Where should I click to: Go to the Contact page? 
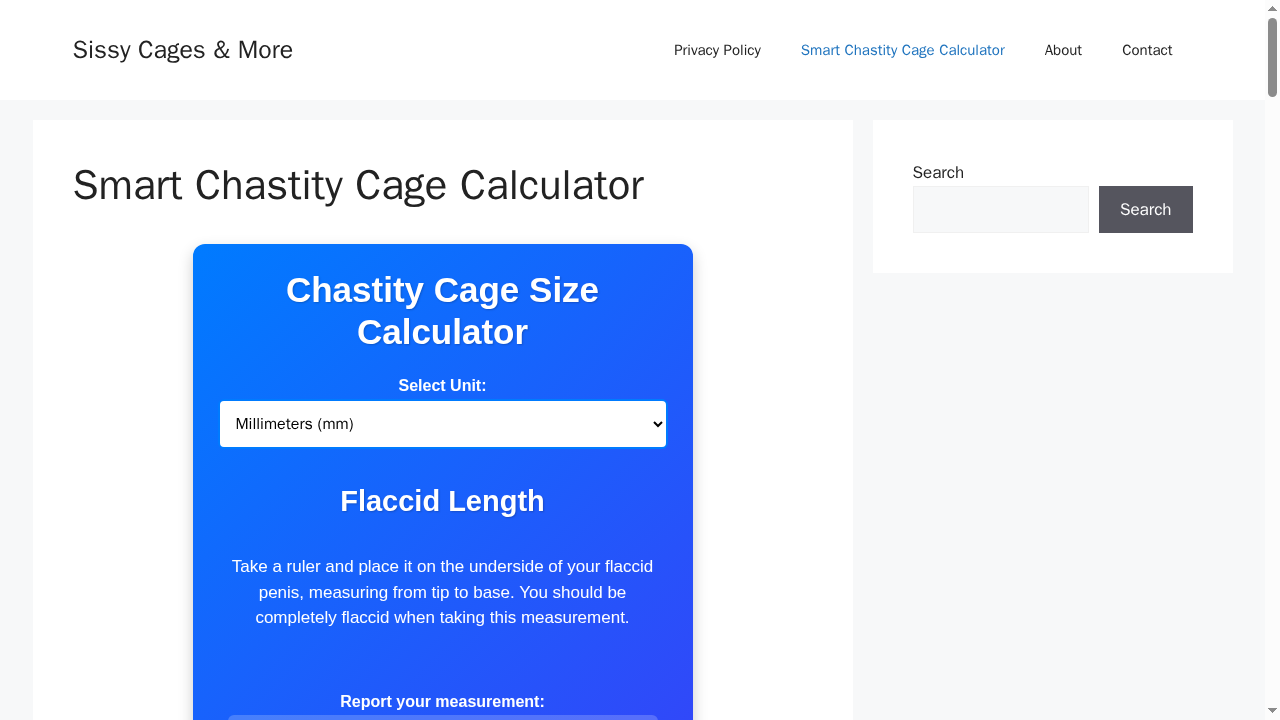click(1147, 50)
